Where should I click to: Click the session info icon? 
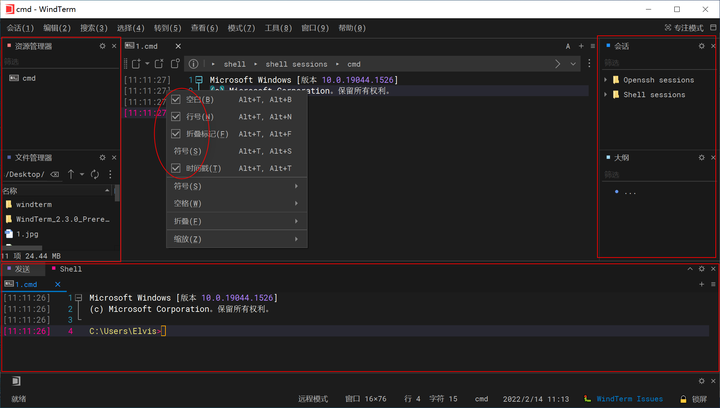pos(193,64)
